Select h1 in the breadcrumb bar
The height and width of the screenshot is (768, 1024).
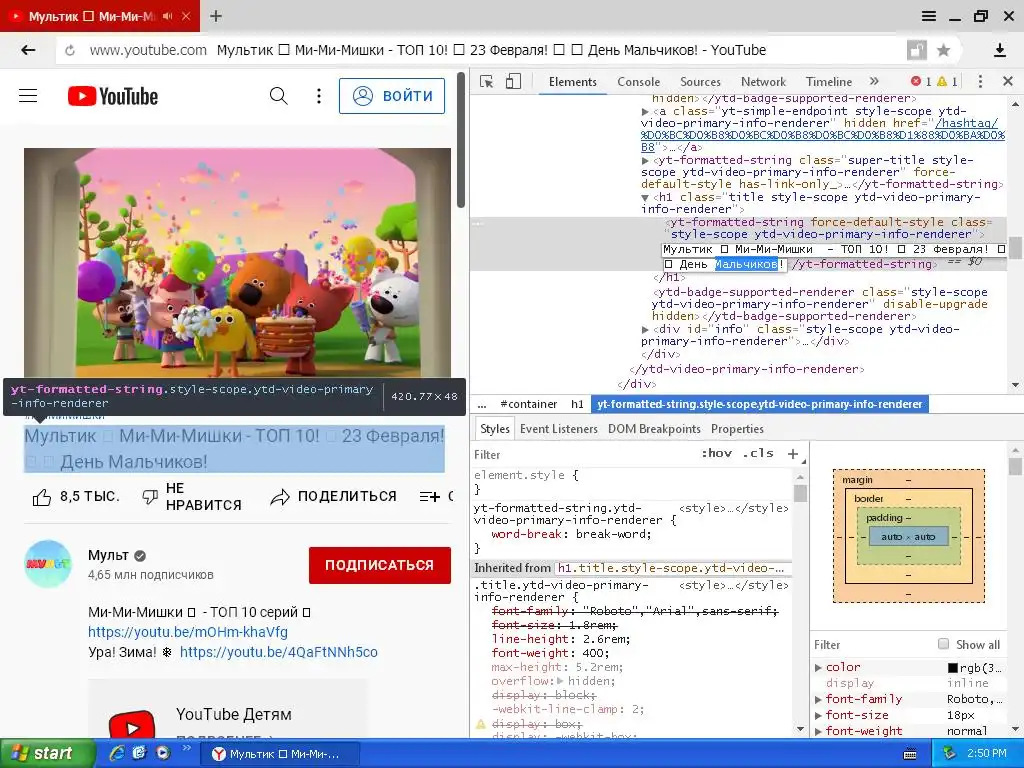(577, 404)
